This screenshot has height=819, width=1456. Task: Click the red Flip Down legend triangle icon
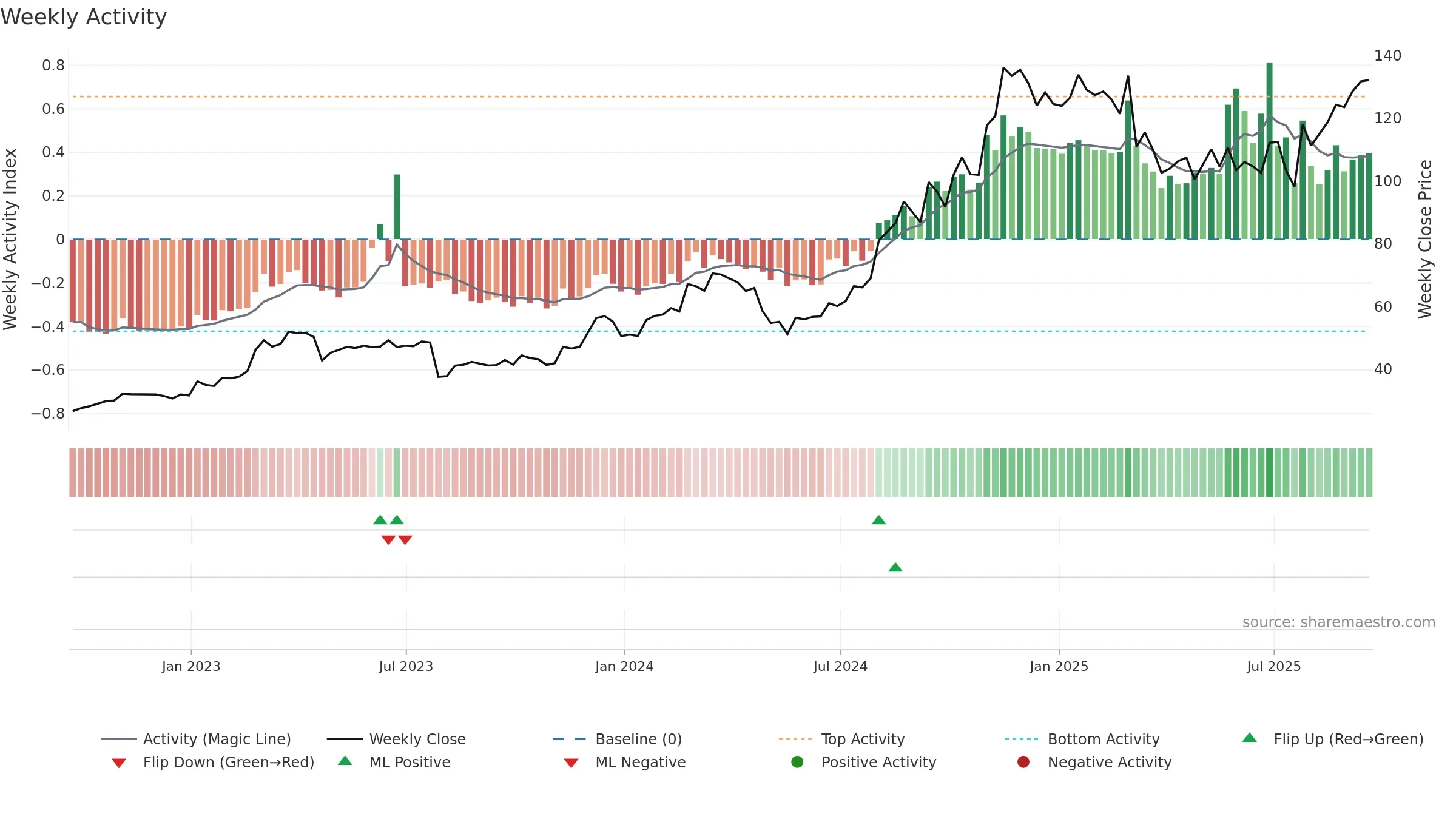pos(119,763)
